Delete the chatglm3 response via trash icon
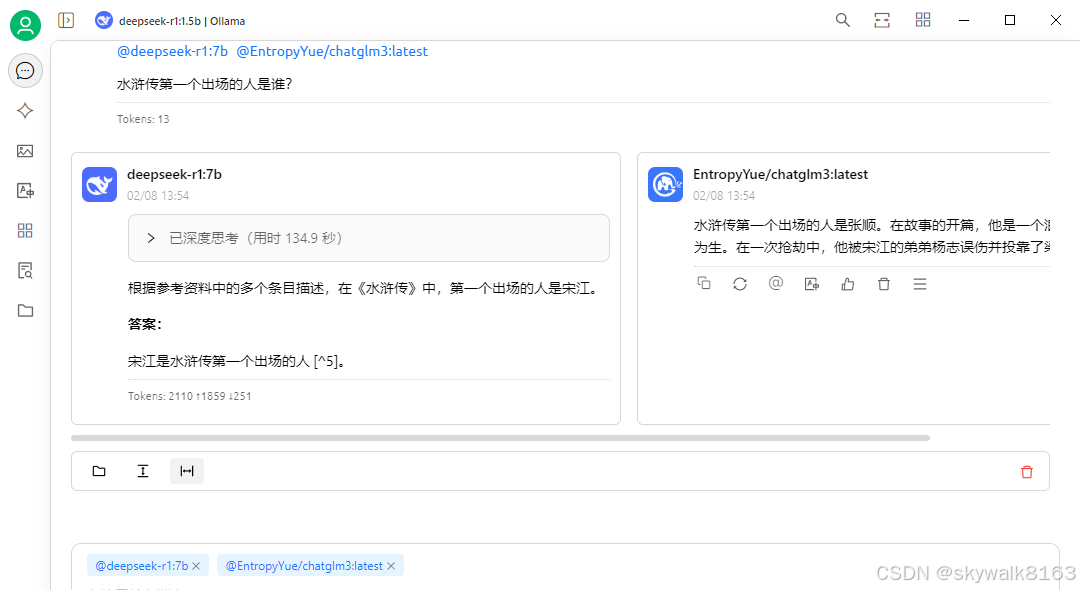This screenshot has width=1080, height=590. 884,284
